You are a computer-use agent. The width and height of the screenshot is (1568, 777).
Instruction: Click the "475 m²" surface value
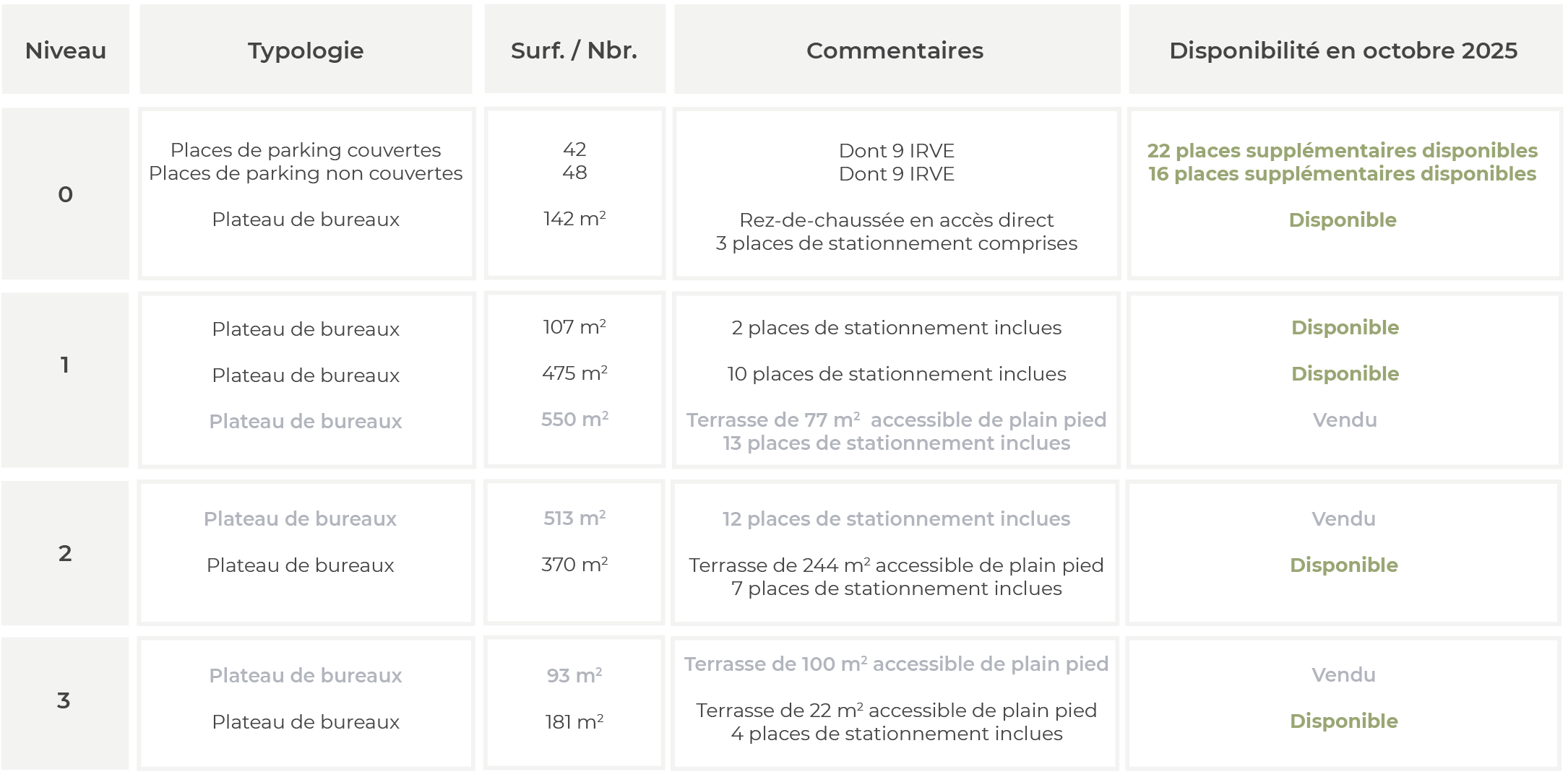574,373
